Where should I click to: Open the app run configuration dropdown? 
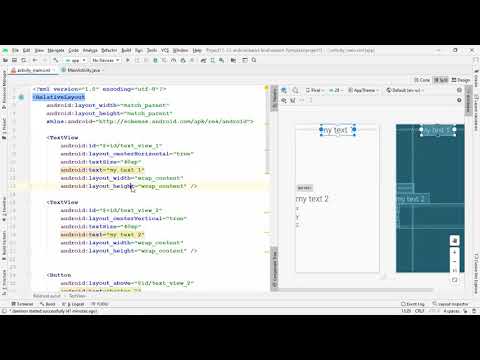[x=76, y=60]
